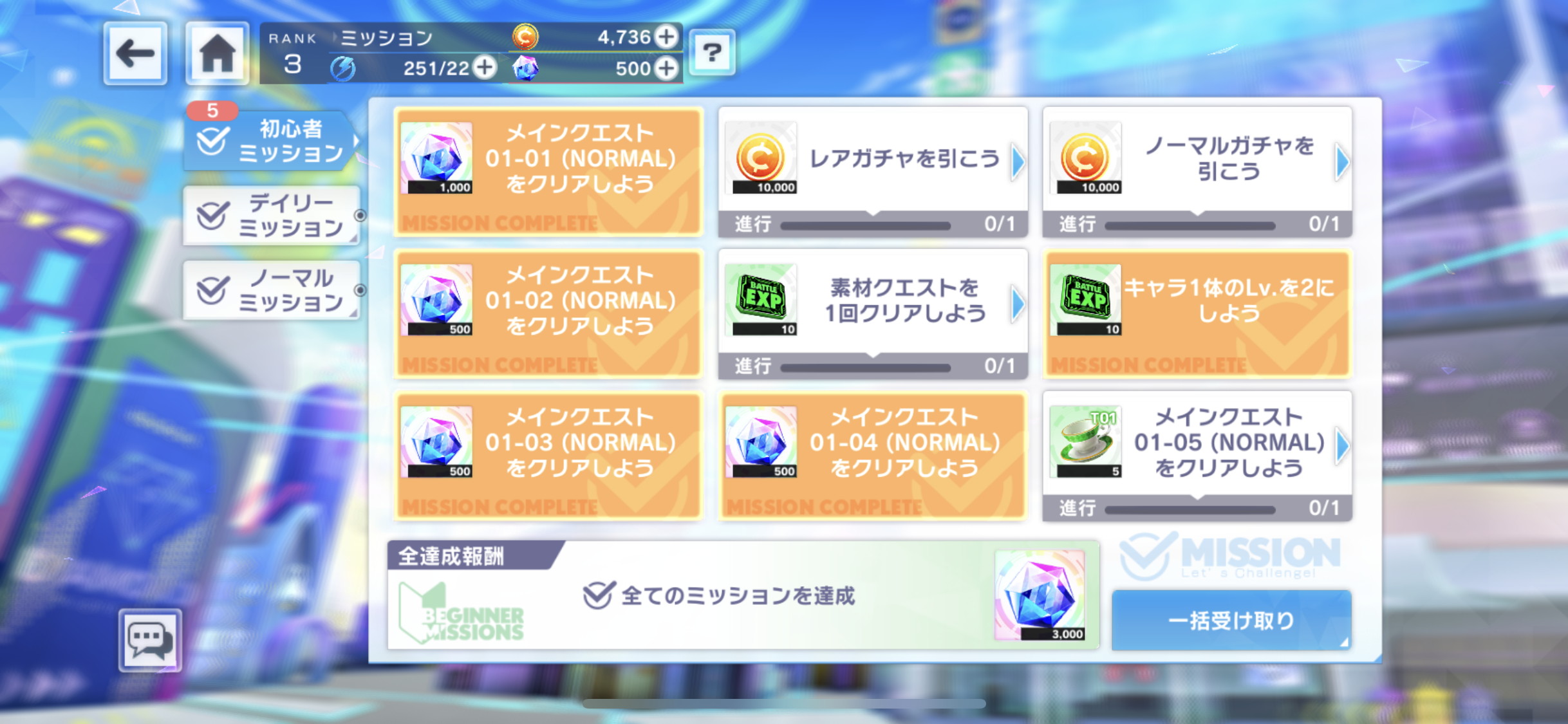Screen dimensions: 1568x724
Task: Select 初心者ミッション tab
Action: pos(271,141)
